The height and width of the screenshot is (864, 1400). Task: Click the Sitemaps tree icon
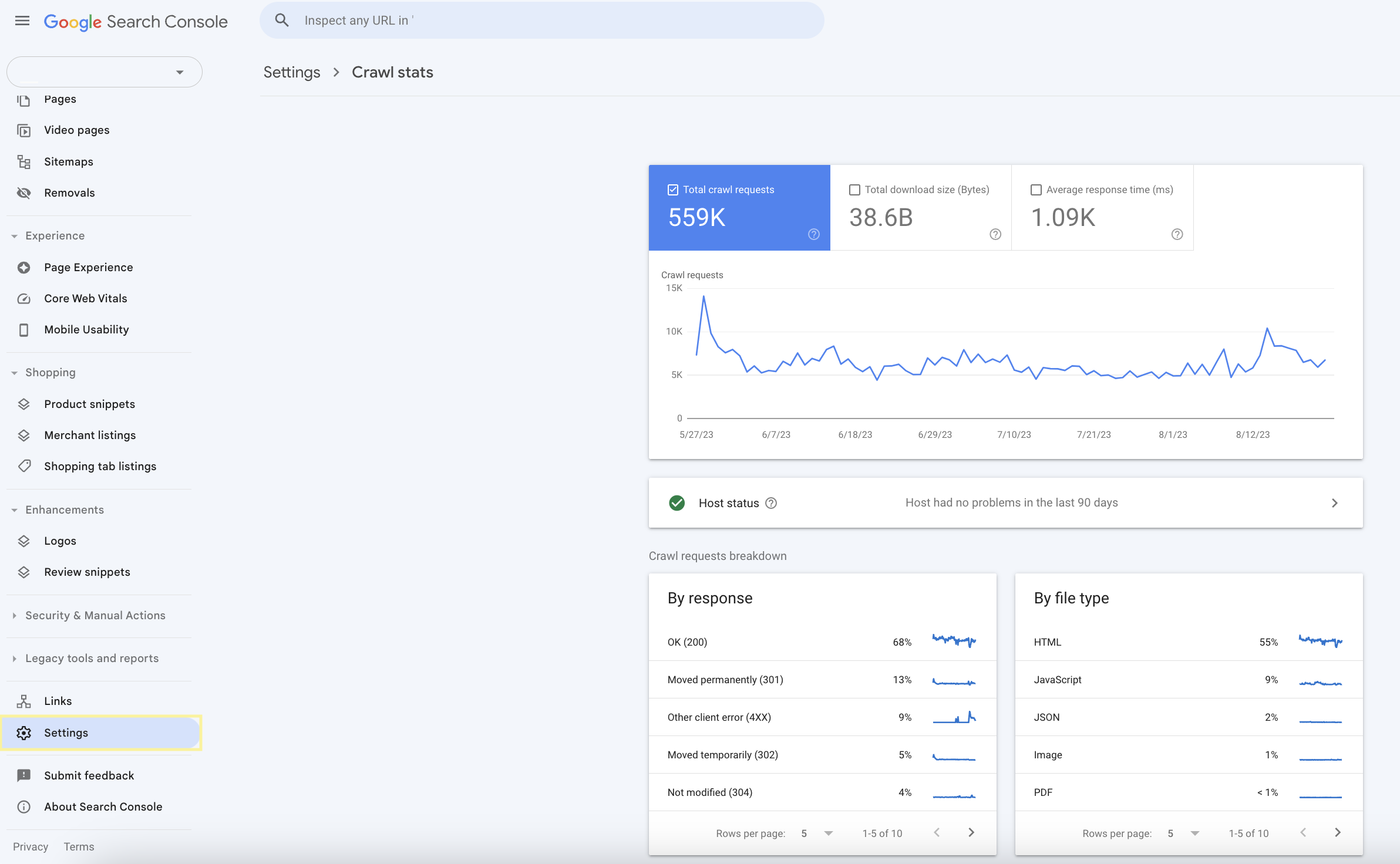(23, 162)
